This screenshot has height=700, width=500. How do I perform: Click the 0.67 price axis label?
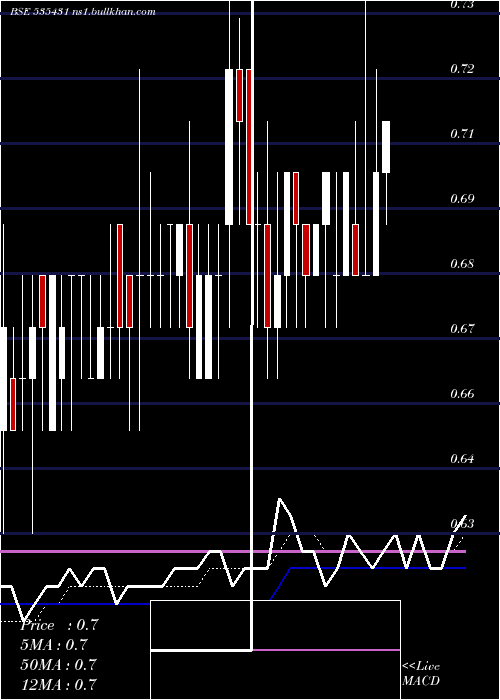(x=462, y=329)
